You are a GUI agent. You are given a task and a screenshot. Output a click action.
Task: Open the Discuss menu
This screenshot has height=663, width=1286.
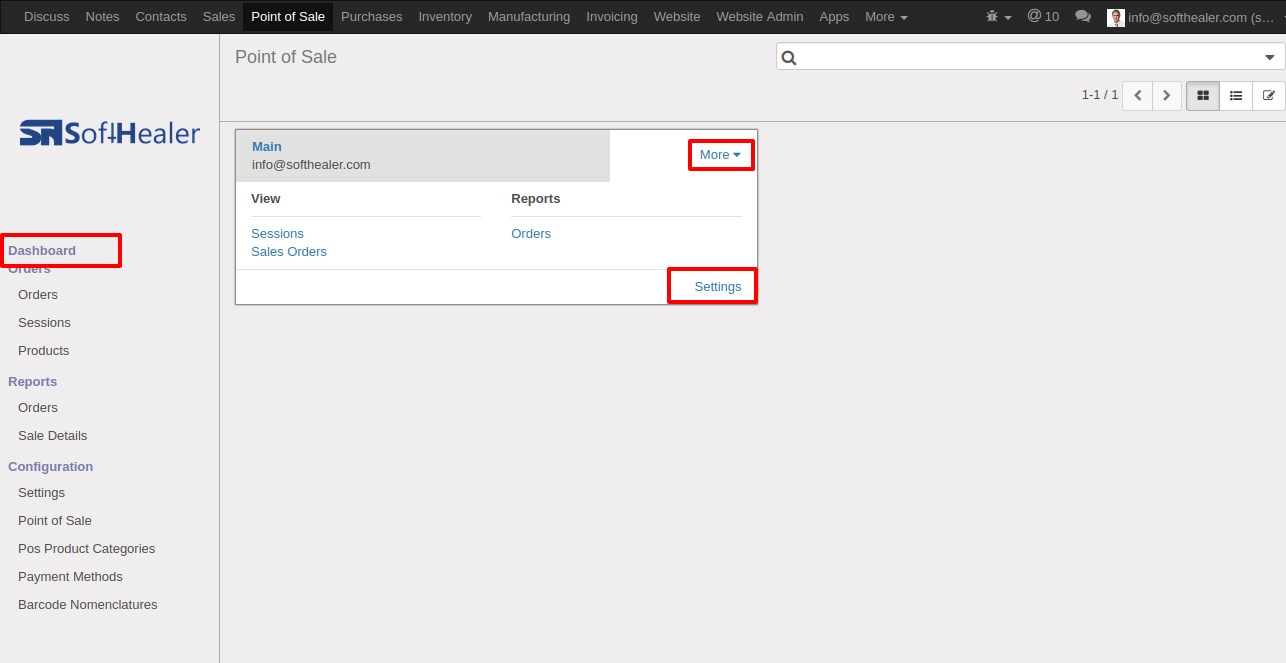pos(47,17)
